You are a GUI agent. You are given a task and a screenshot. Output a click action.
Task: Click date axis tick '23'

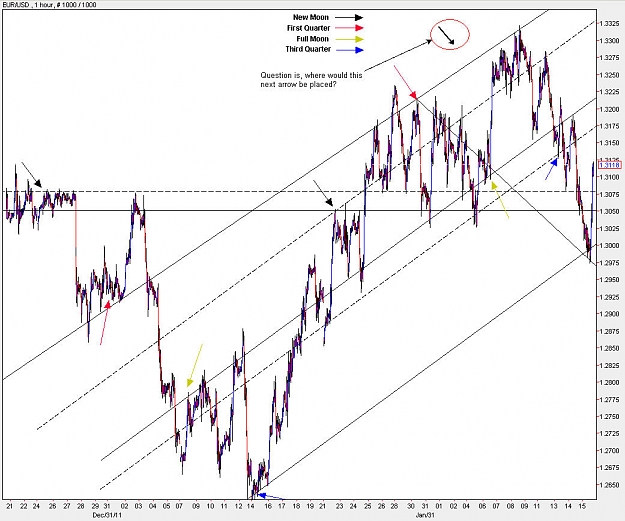[x=339, y=506]
